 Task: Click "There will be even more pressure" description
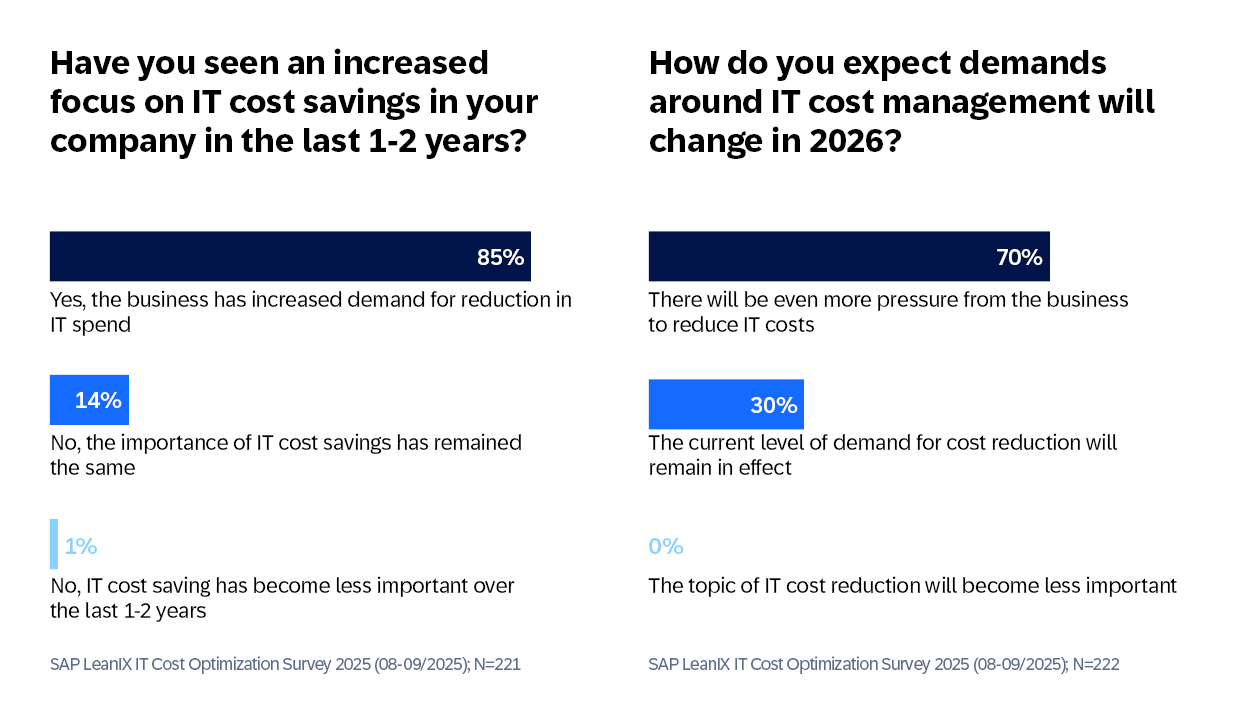pos(888,311)
